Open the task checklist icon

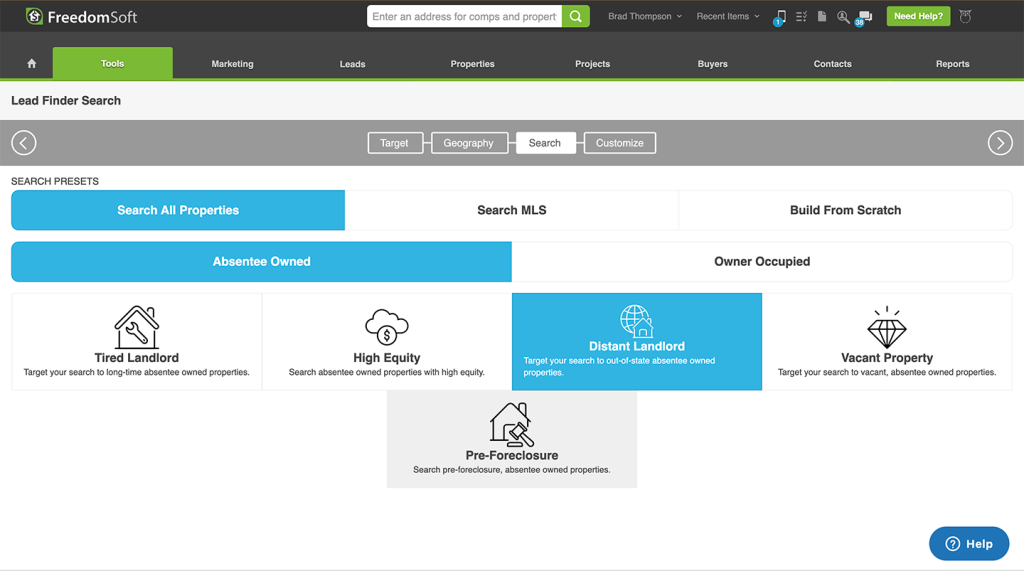click(801, 17)
